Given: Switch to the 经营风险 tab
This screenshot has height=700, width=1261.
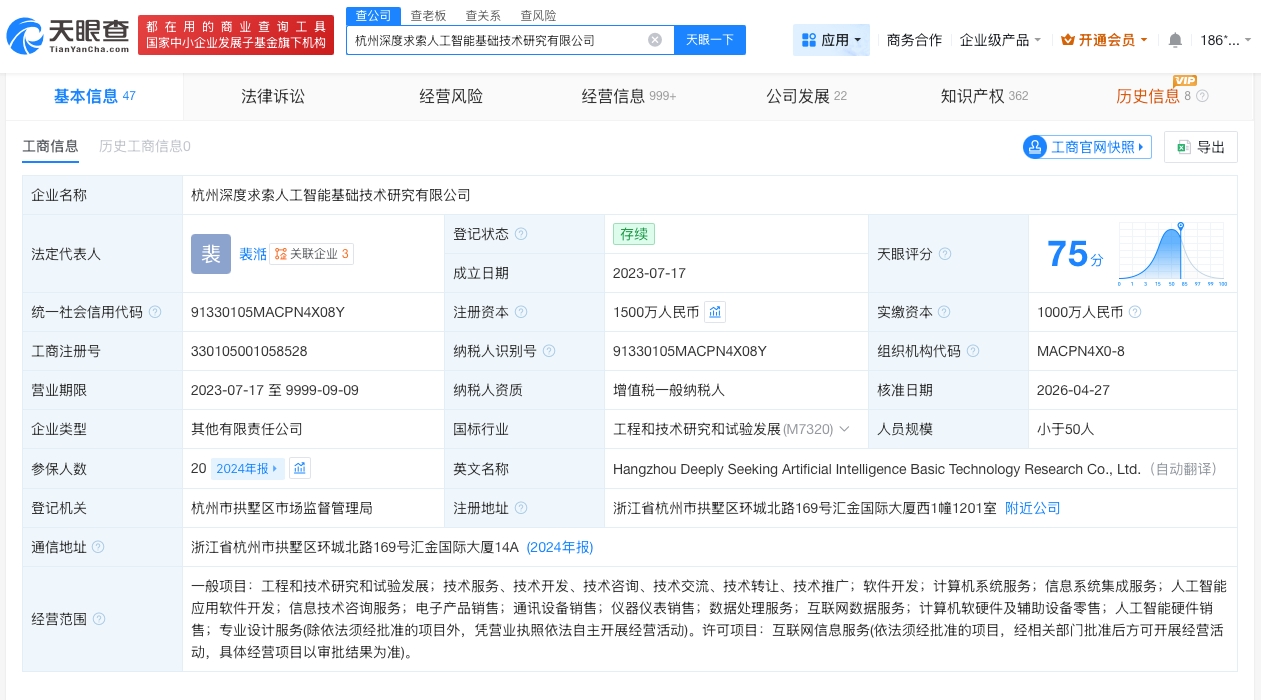Looking at the screenshot, I should coord(451,96).
